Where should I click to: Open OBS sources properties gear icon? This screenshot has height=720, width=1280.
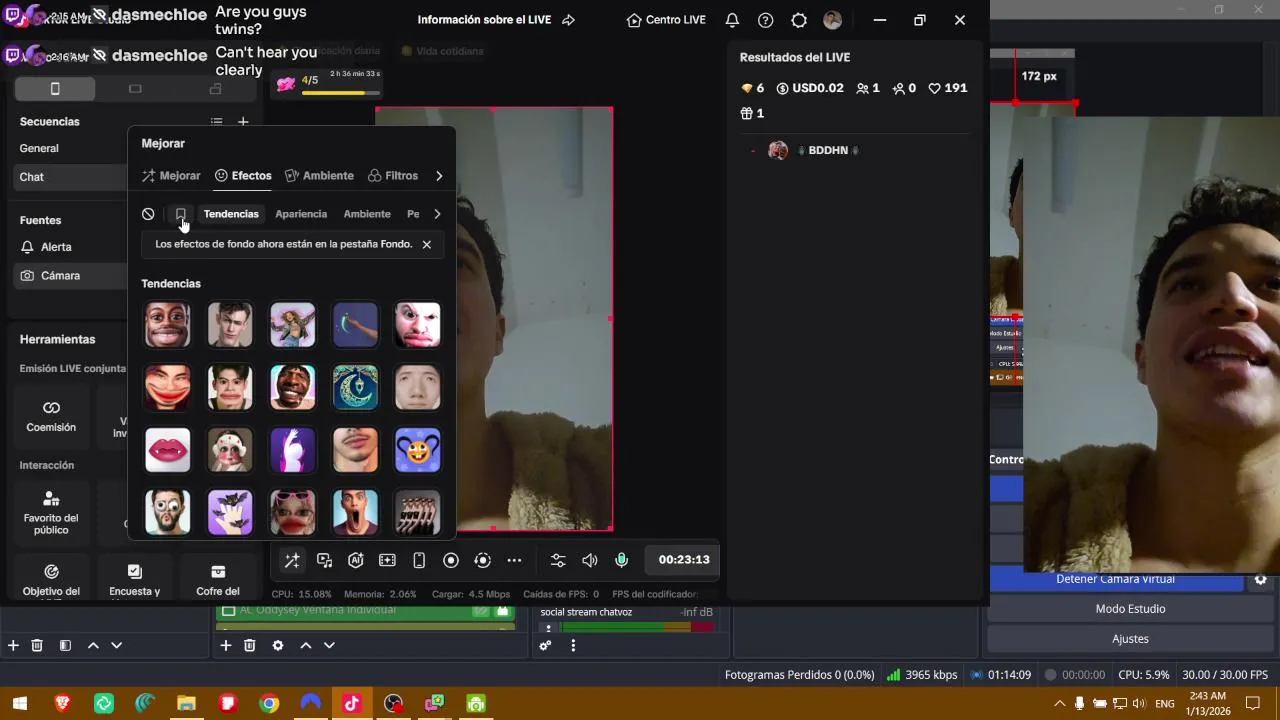[x=278, y=646]
